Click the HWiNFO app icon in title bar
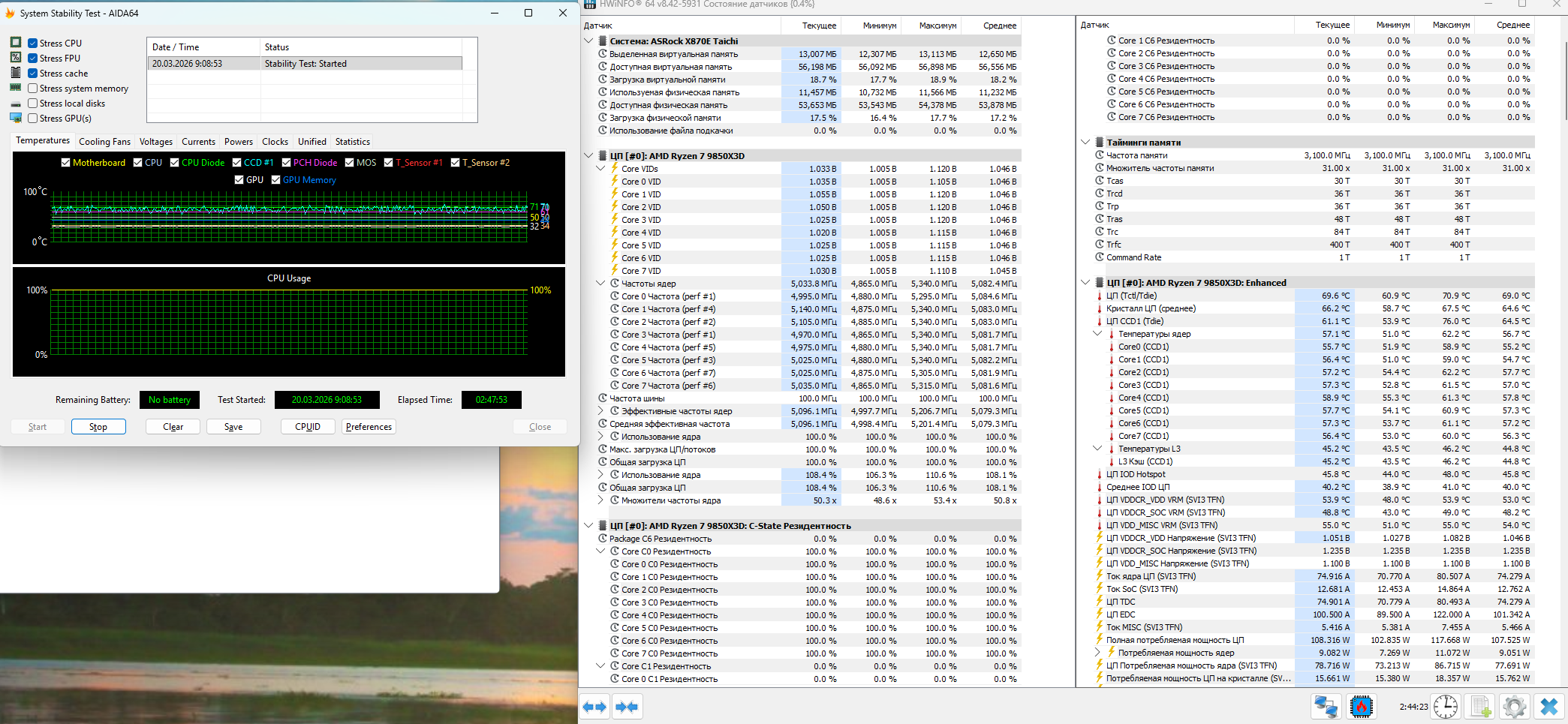The height and width of the screenshot is (724, 1568). [x=590, y=4]
